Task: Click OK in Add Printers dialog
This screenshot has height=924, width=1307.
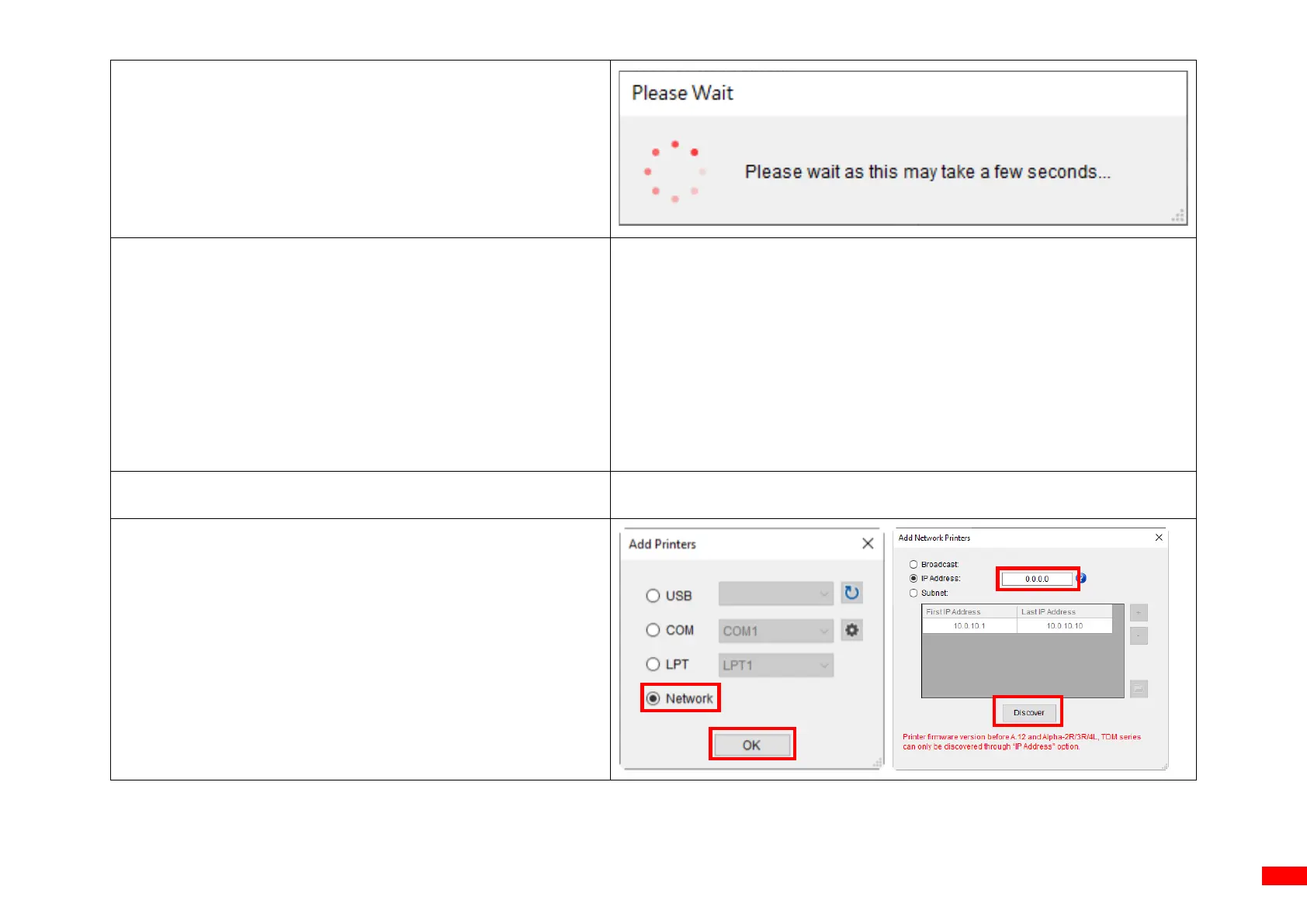Action: (752, 745)
